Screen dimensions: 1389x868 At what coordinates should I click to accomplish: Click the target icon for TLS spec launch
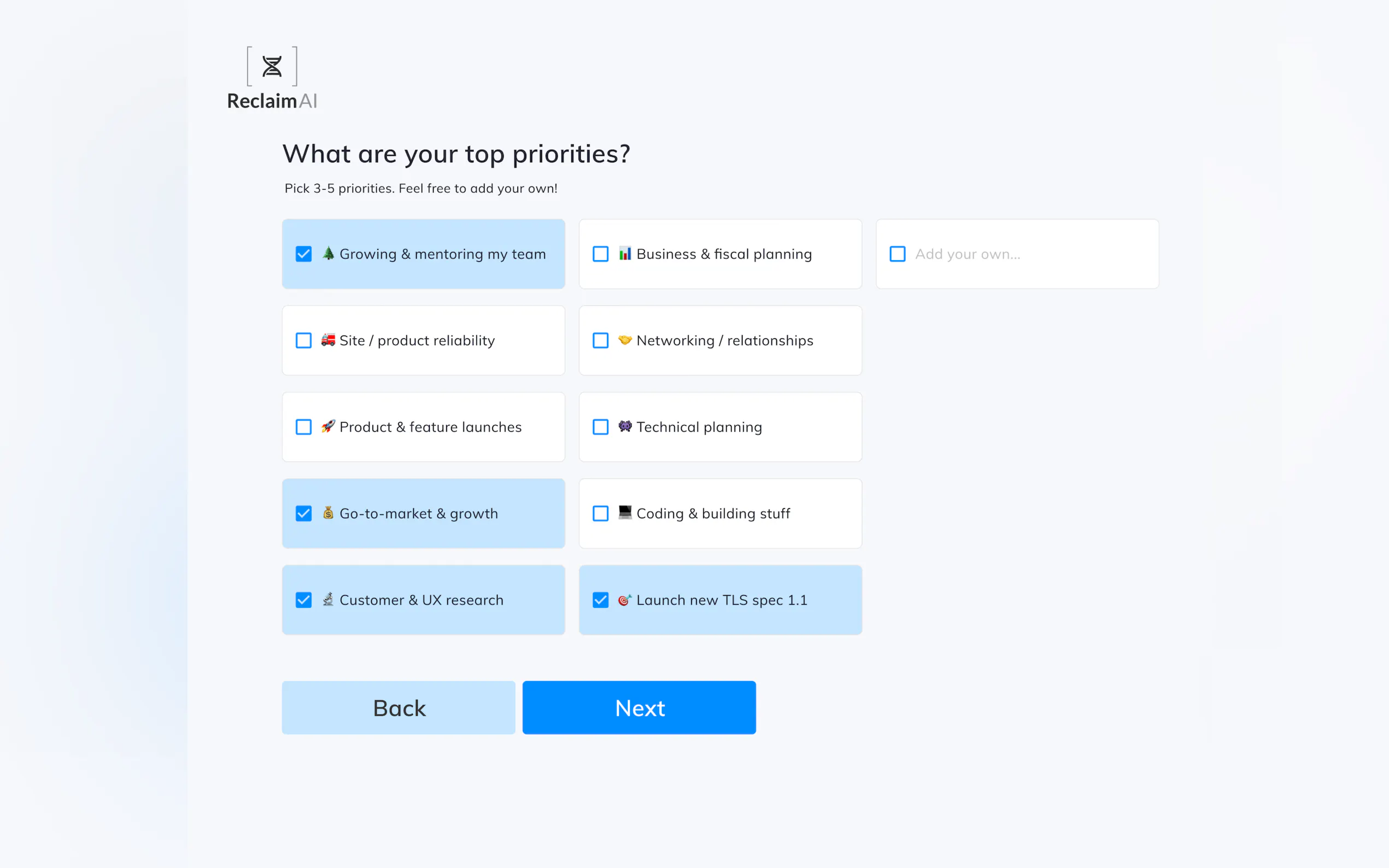[625, 600]
